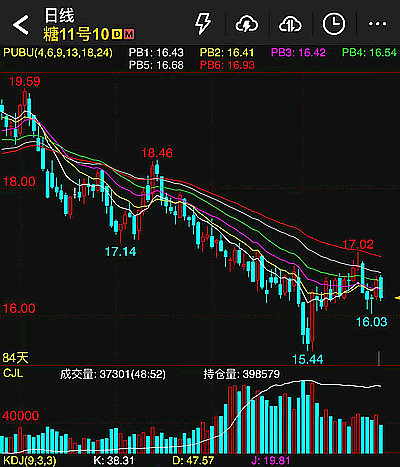Open the lightning bolt quick trade icon
The image size is (400, 467).
click(x=203, y=24)
